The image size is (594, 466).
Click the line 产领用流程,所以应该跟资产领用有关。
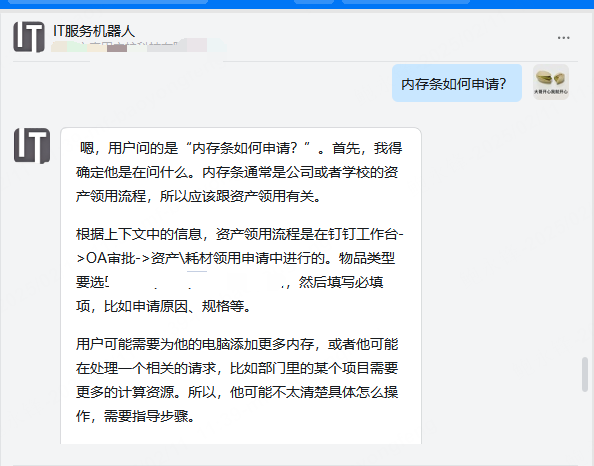(198, 196)
